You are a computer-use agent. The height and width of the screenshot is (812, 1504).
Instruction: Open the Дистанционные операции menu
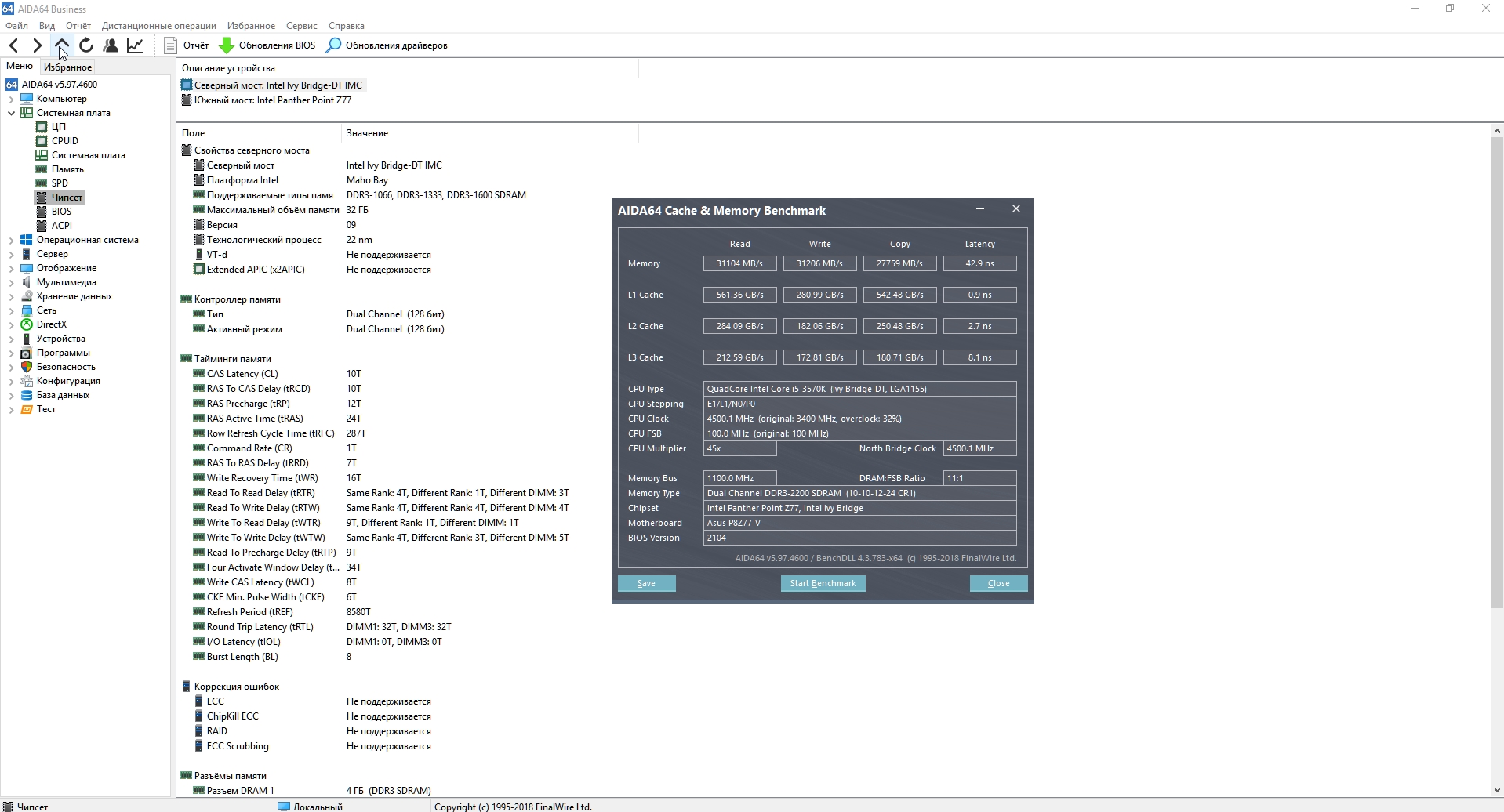click(159, 26)
